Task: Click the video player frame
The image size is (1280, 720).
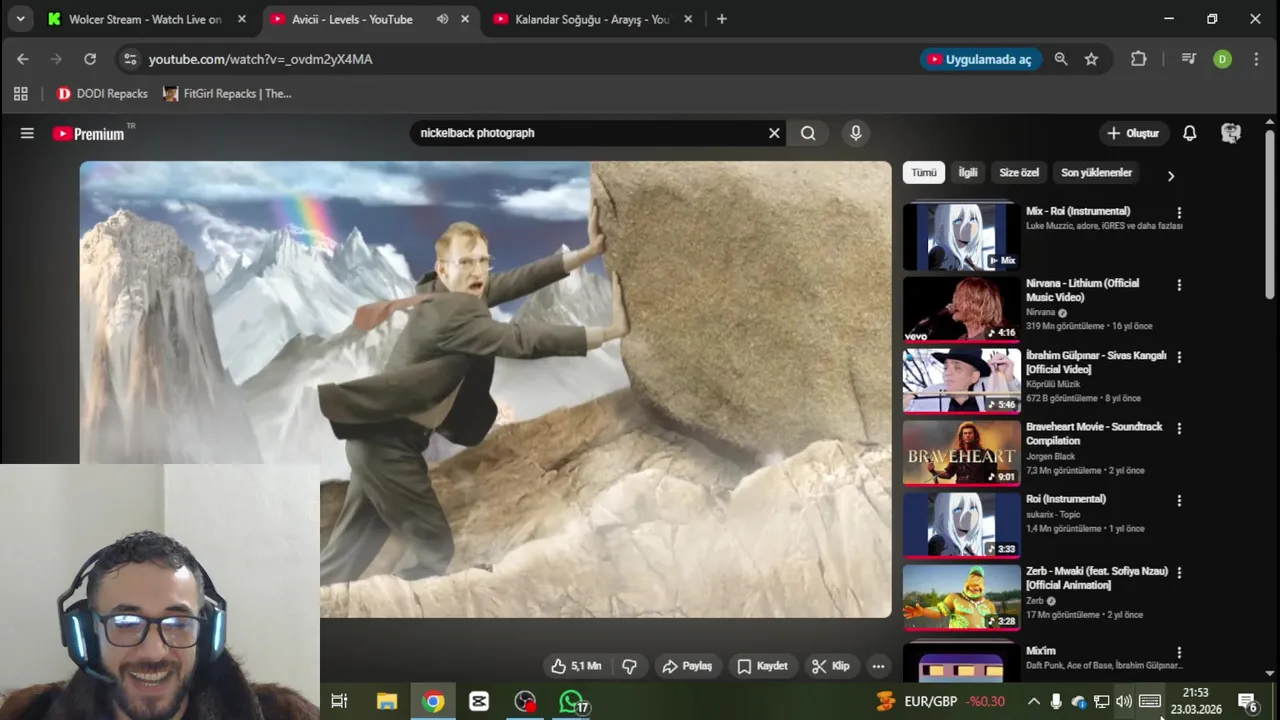Action: pos(485,389)
